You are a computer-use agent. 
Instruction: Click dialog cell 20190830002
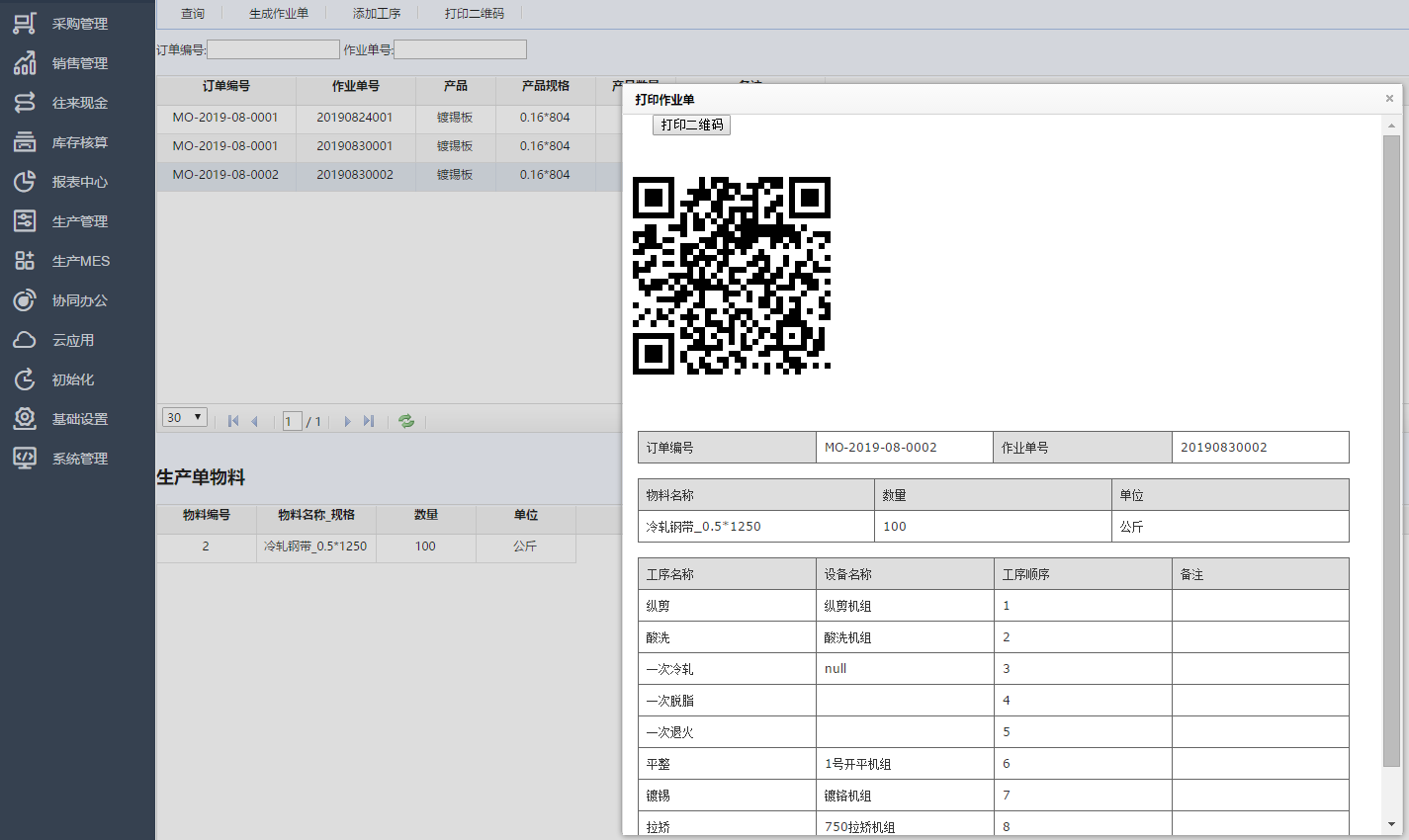[x=1261, y=448]
